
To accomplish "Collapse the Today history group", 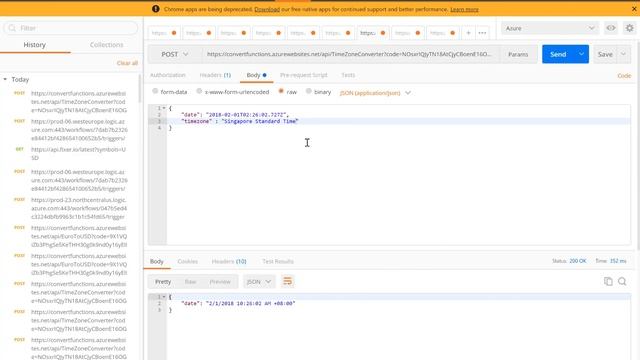I will coord(5,79).
